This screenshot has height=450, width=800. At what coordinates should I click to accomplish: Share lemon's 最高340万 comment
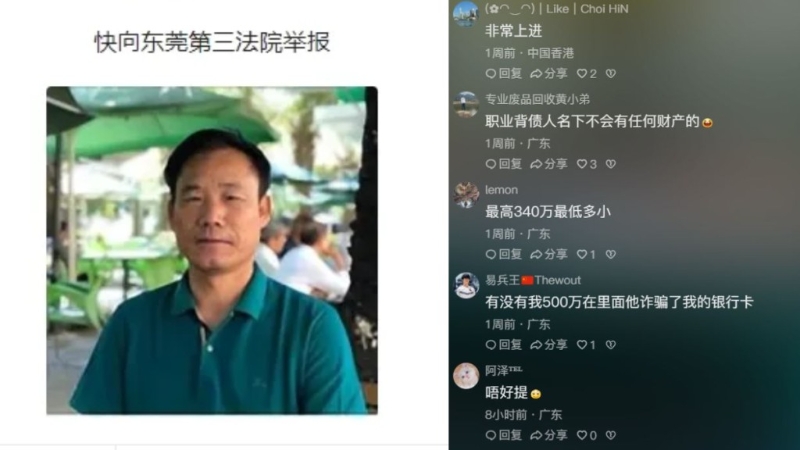pos(549,254)
